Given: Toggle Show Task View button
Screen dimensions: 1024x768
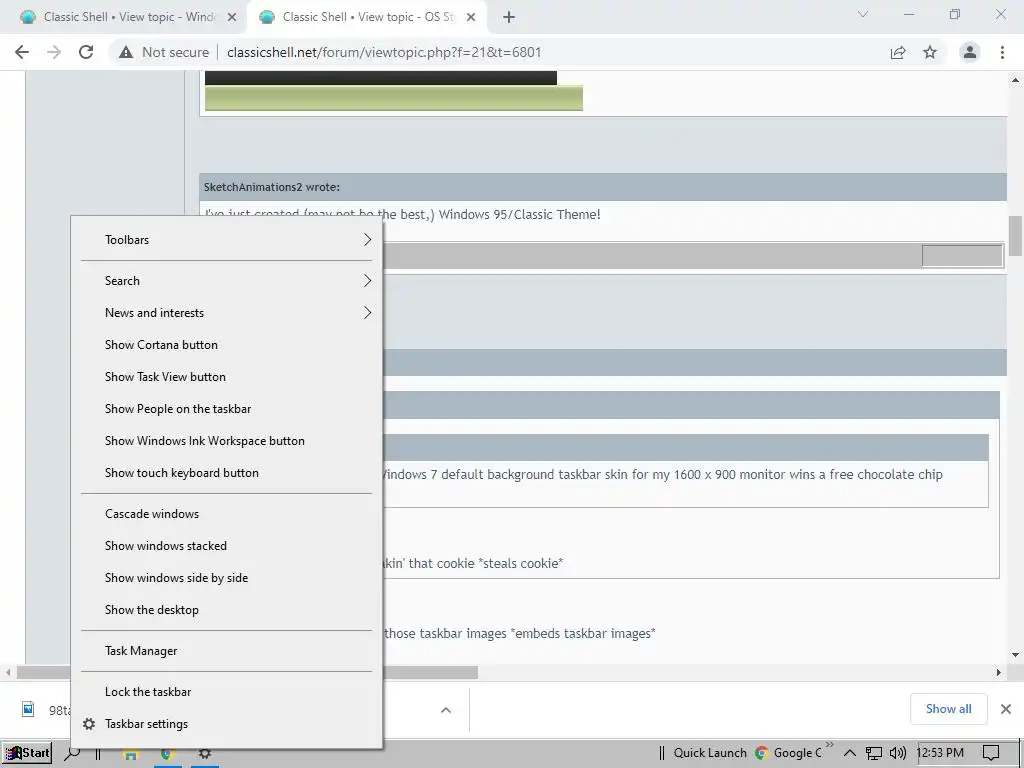Looking at the screenshot, I should (x=227, y=377).
